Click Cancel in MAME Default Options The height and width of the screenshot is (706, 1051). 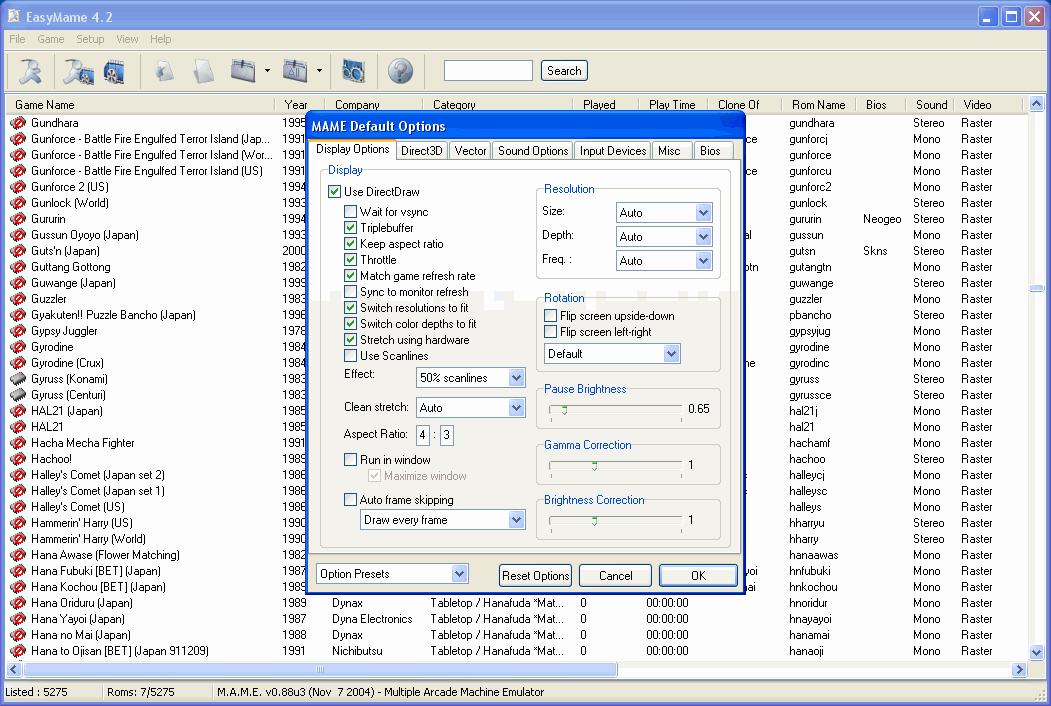click(615, 575)
